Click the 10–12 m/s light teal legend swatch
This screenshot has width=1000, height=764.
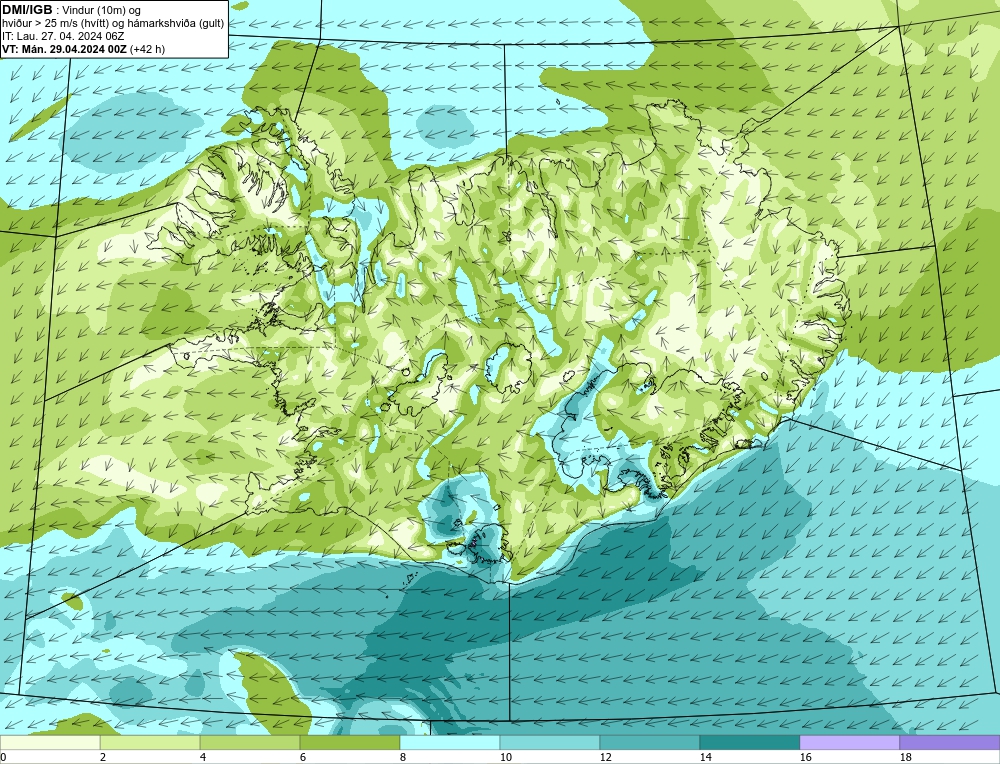pos(550,742)
